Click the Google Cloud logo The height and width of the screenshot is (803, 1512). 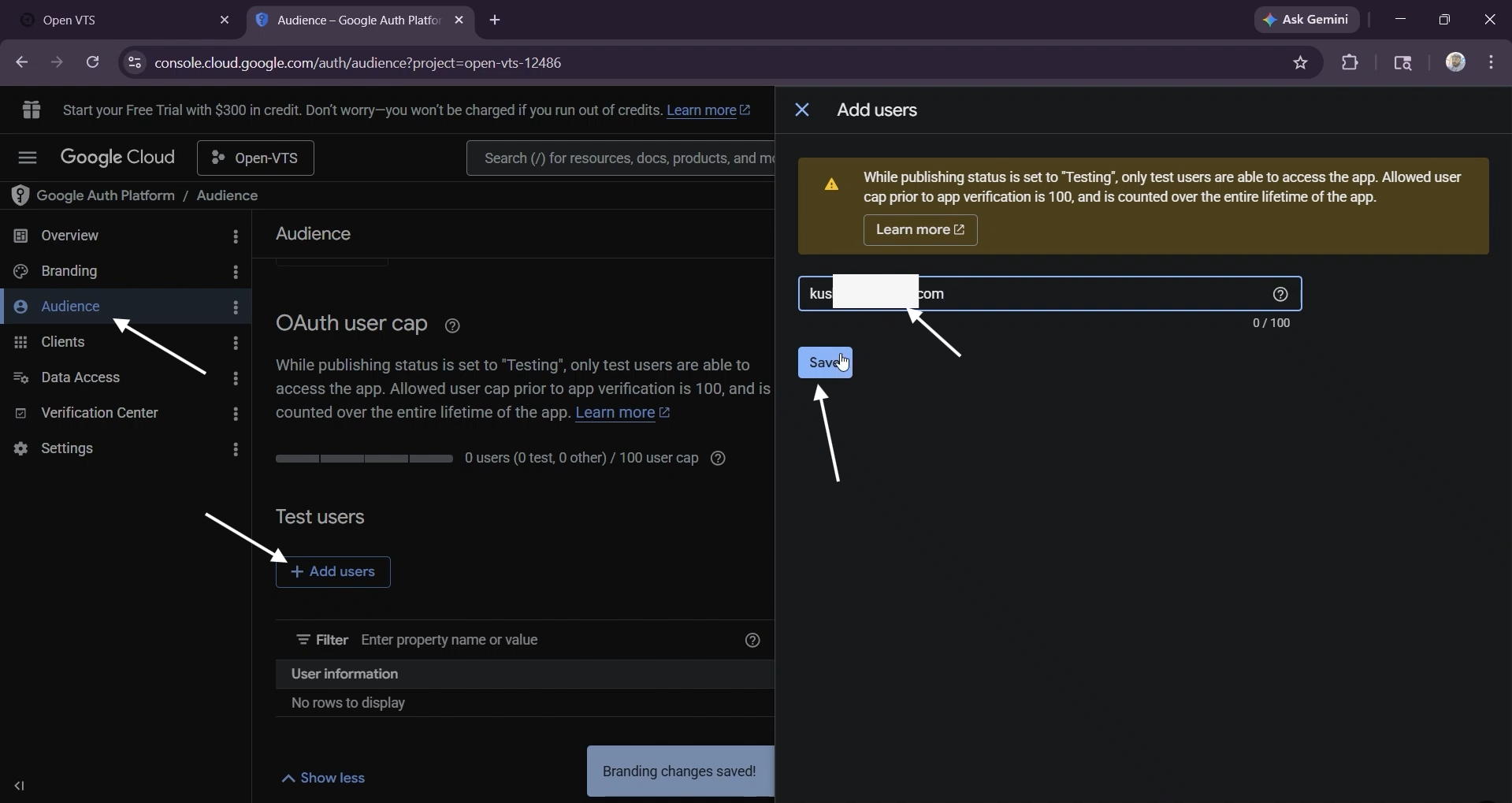[117, 158]
